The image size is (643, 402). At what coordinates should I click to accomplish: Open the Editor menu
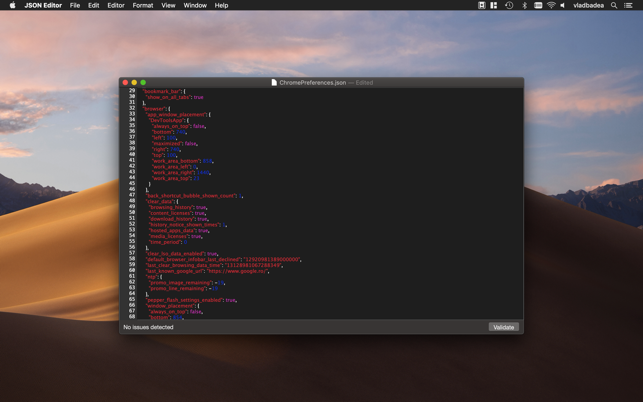click(116, 5)
